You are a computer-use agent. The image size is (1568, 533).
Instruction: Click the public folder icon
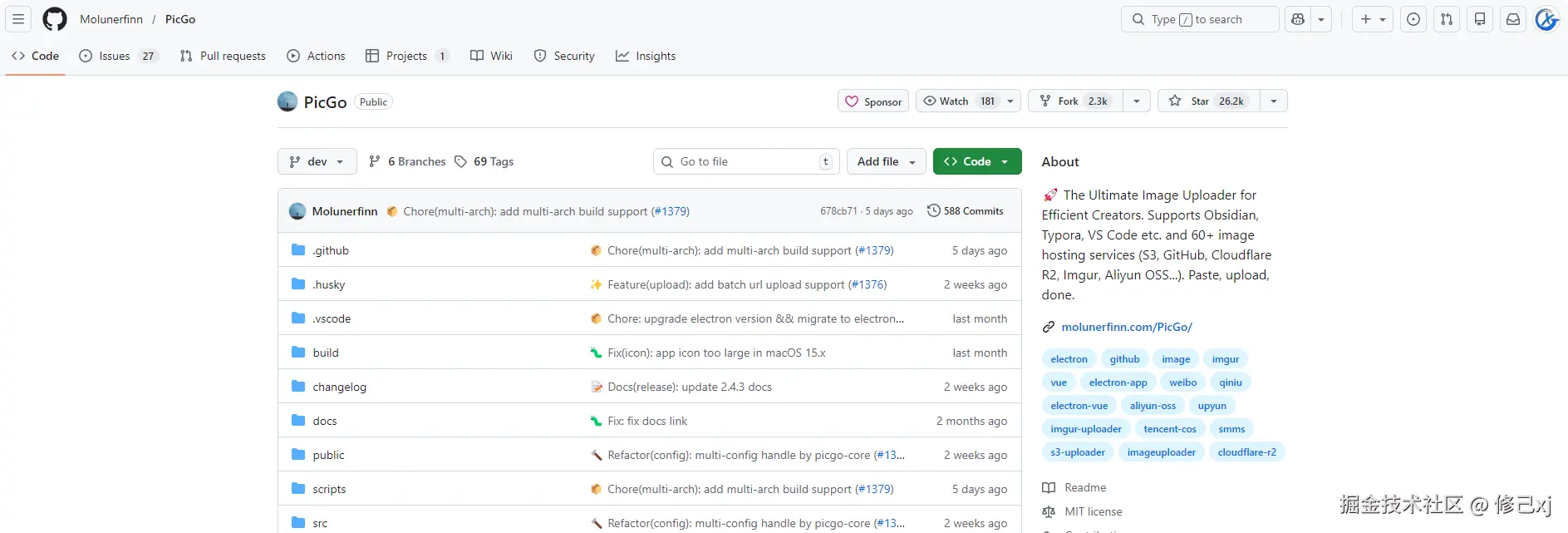pyautogui.click(x=298, y=455)
